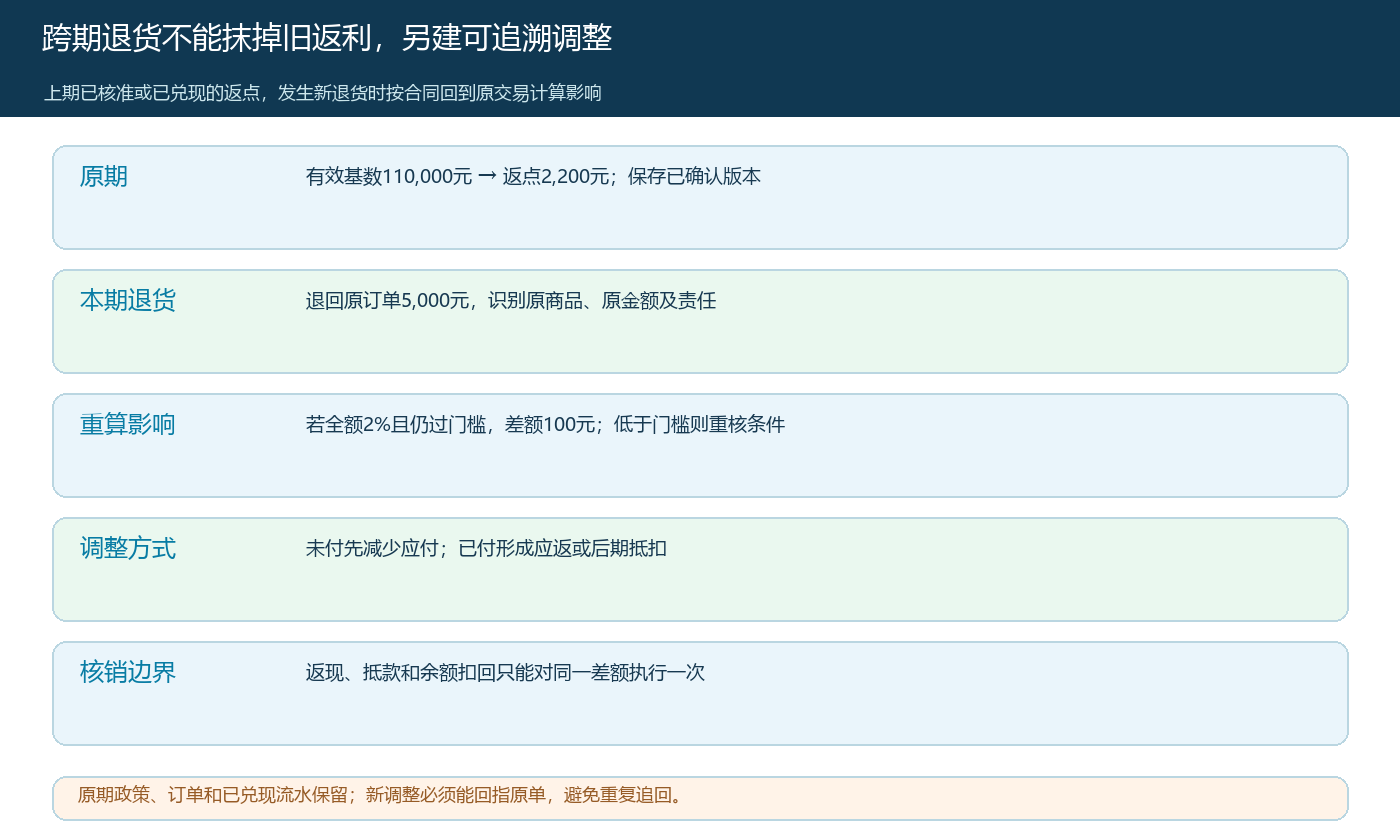1400x840 pixels.
Task: Select text 有效基数110,000元 → 返点2,200元；保存已确认版本
Action: (x=533, y=177)
